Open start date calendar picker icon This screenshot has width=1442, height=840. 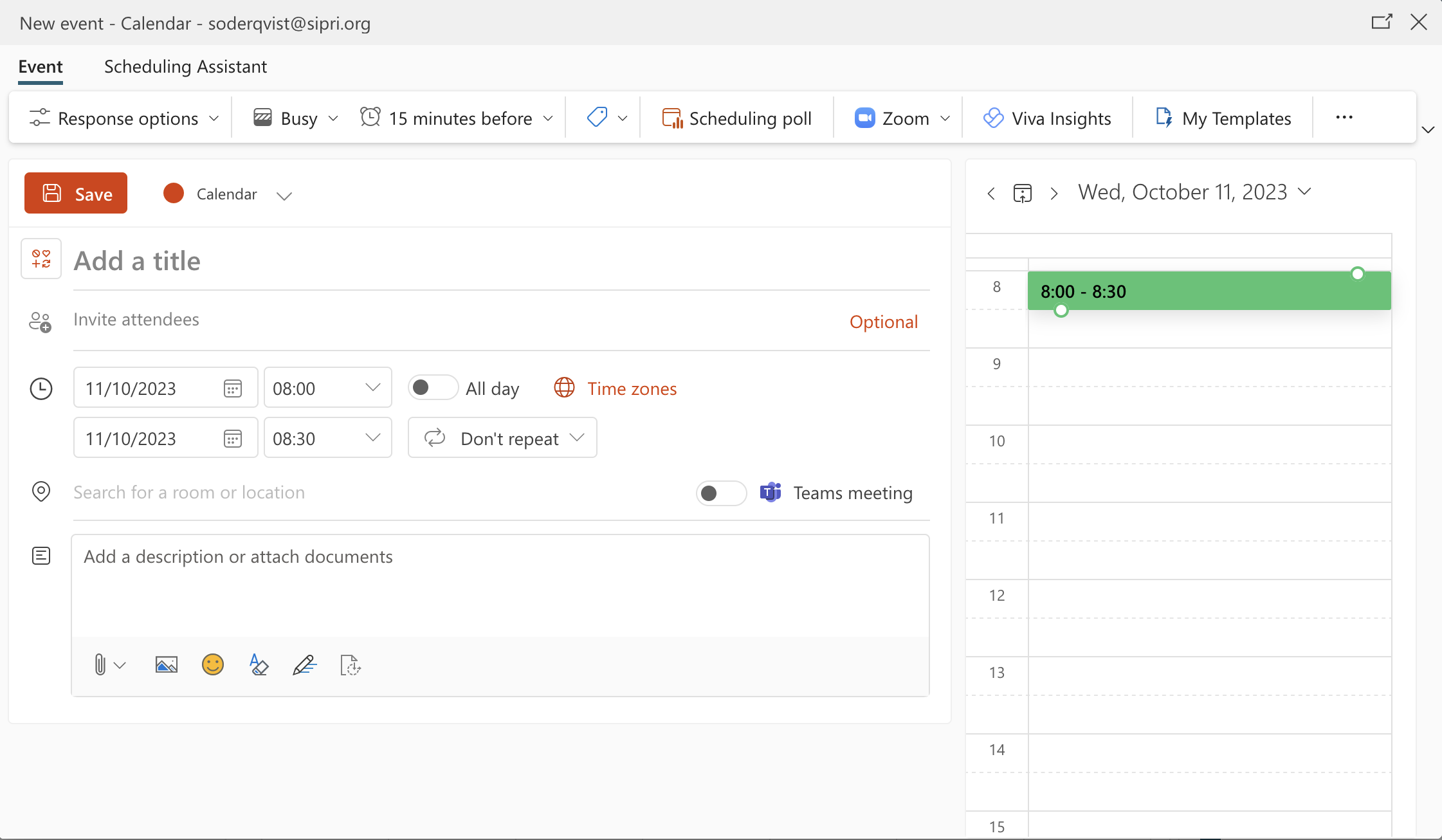tap(232, 388)
